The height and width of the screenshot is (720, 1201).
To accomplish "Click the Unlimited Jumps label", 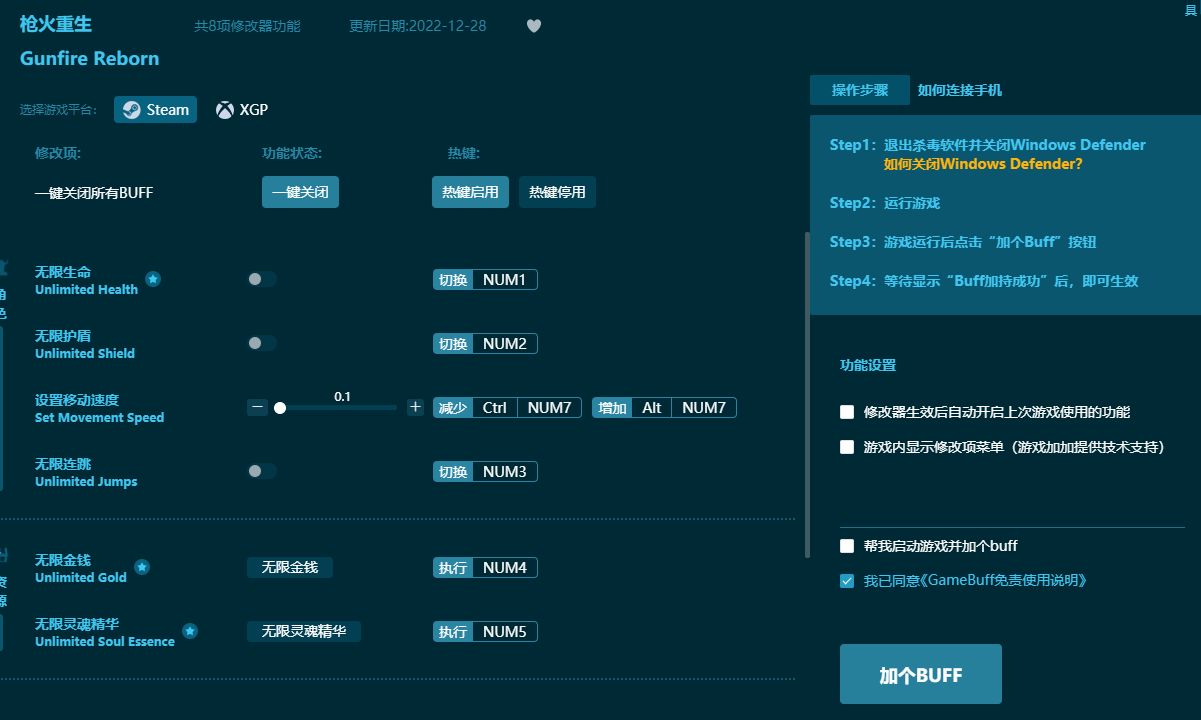I will point(86,482).
